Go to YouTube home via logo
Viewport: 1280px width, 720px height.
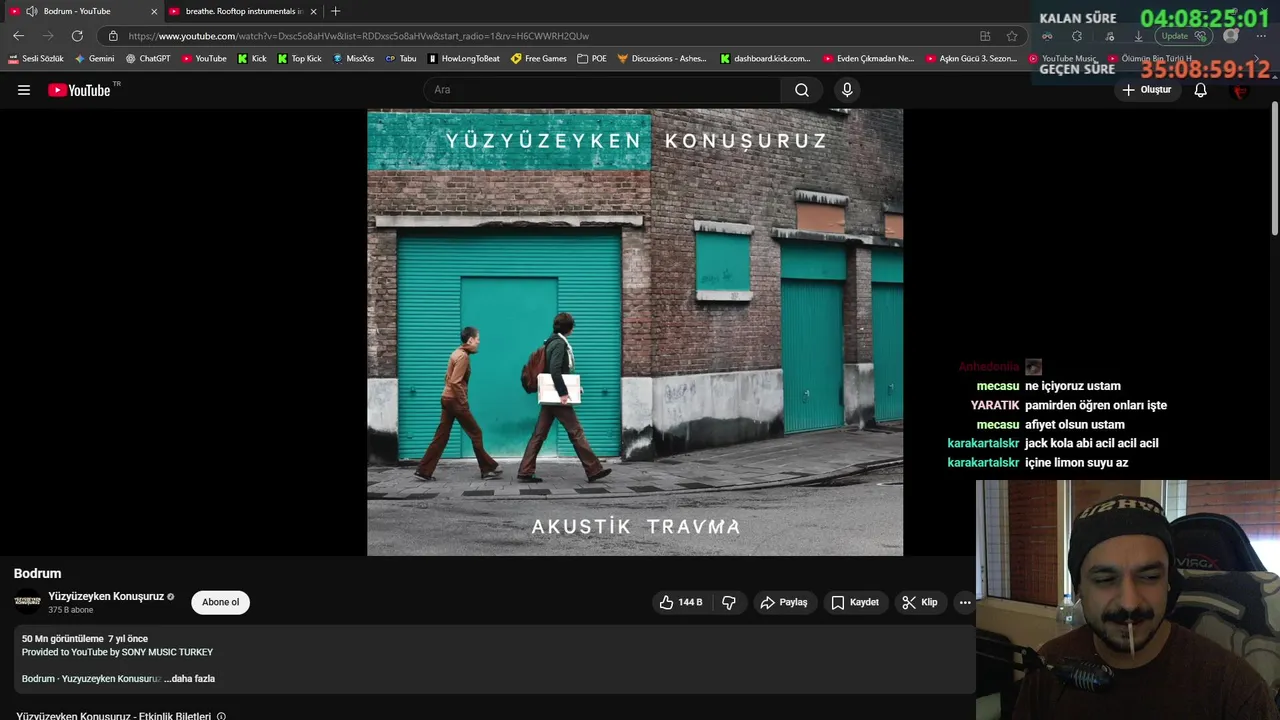point(79,90)
